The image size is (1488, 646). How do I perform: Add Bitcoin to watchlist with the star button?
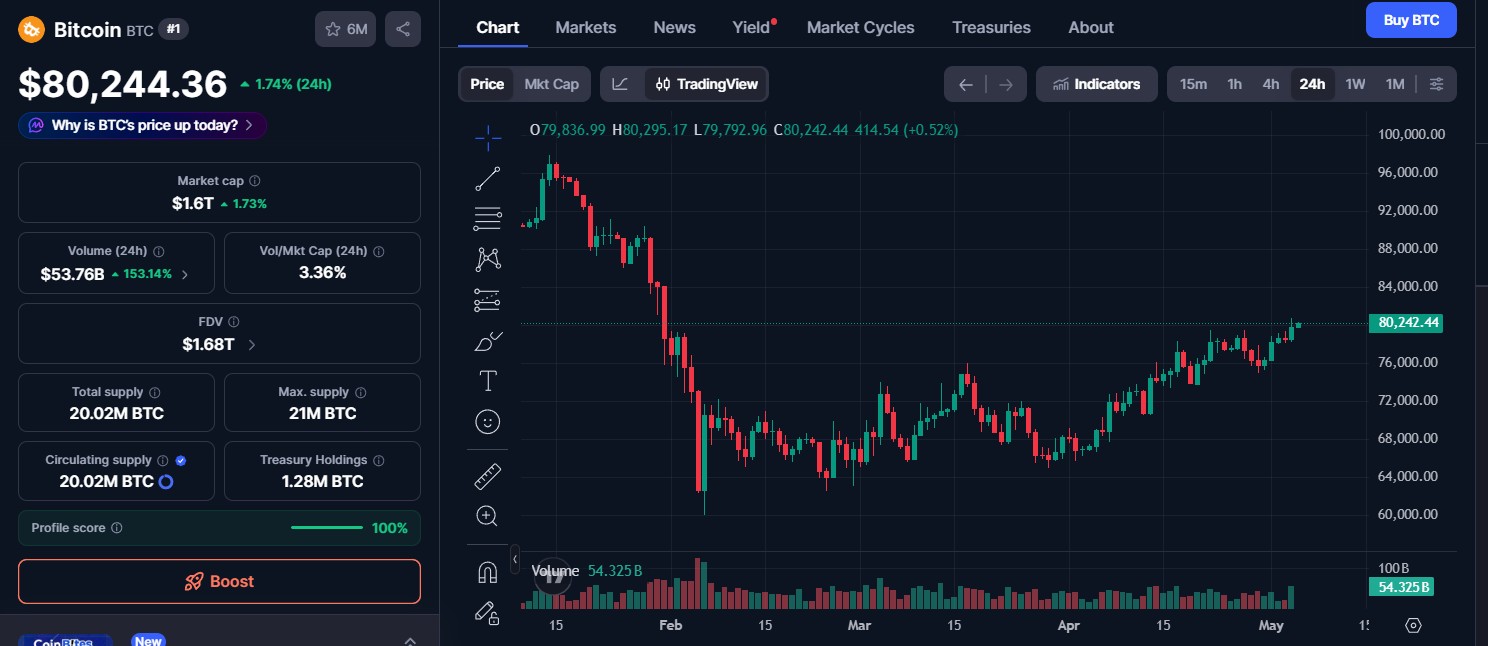(346, 29)
